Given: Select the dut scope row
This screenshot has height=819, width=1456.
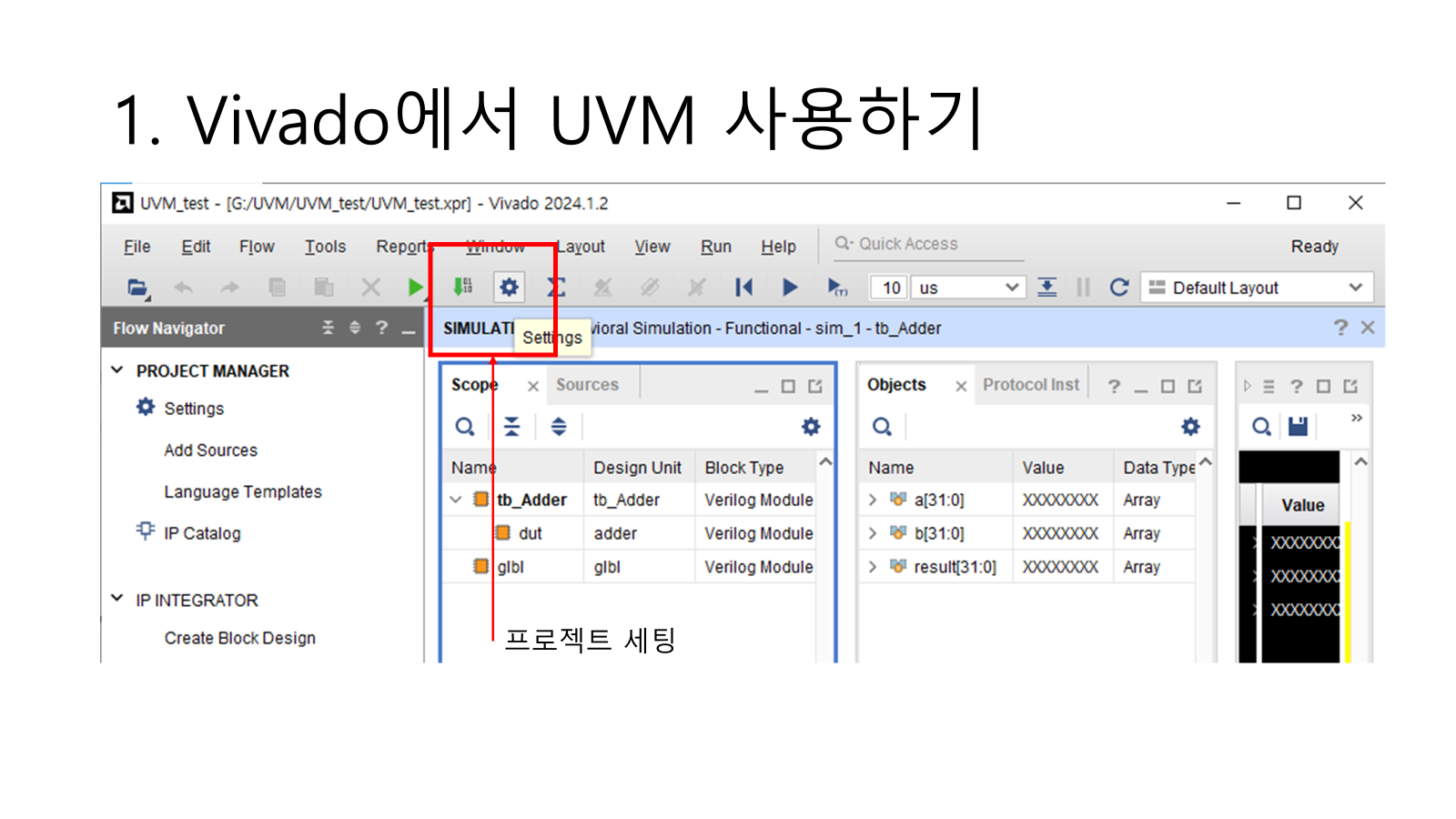Looking at the screenshot, I should 629,533.
